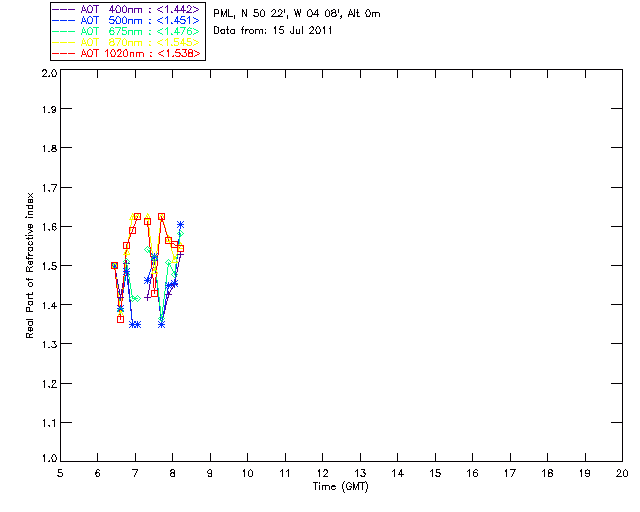Viewport: 640px width, 512px height.
Task: Click the x-axis tick label 5
Action: tap(60, 473)
